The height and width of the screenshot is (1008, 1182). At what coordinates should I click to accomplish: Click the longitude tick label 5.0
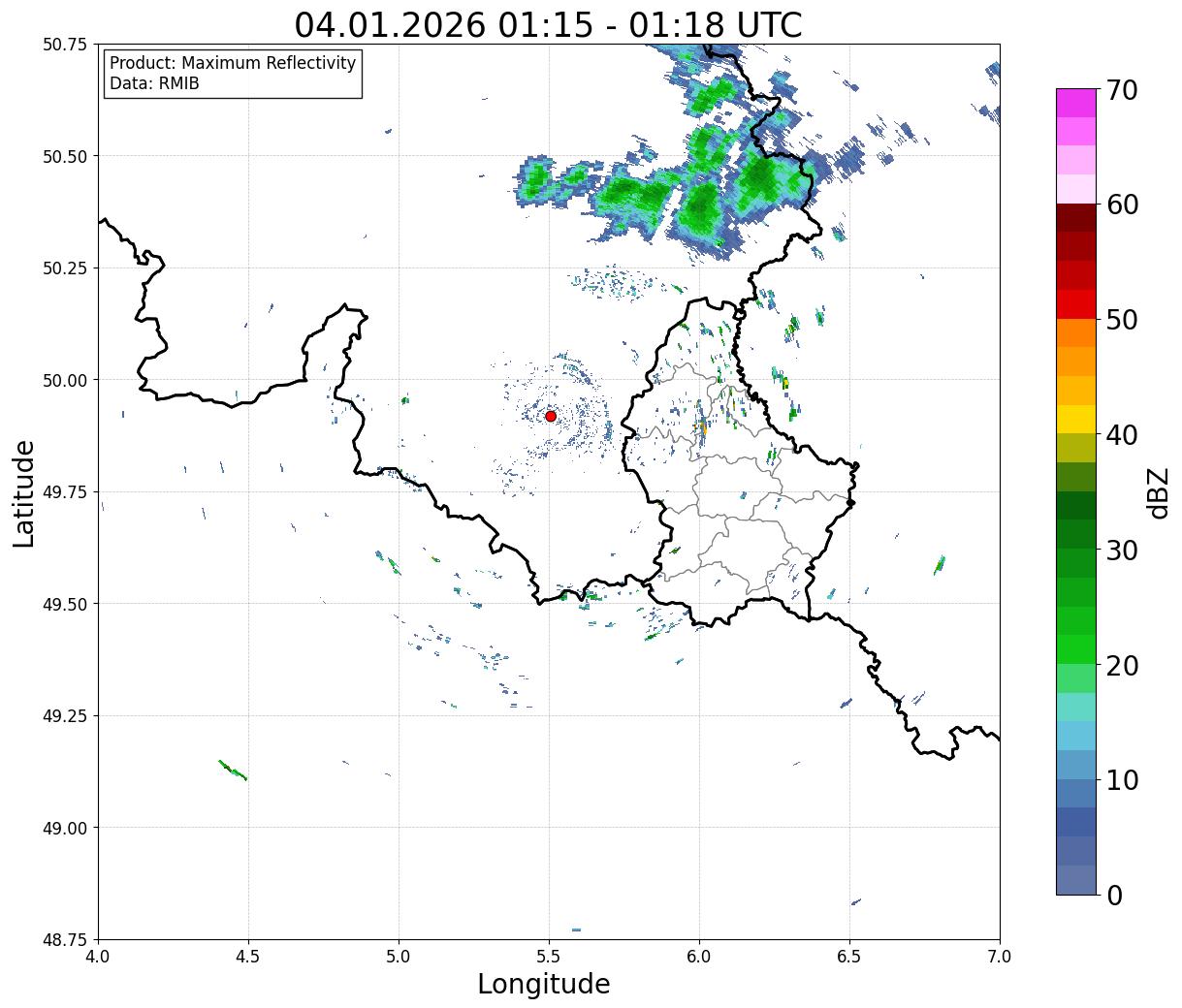click(399, 957)
